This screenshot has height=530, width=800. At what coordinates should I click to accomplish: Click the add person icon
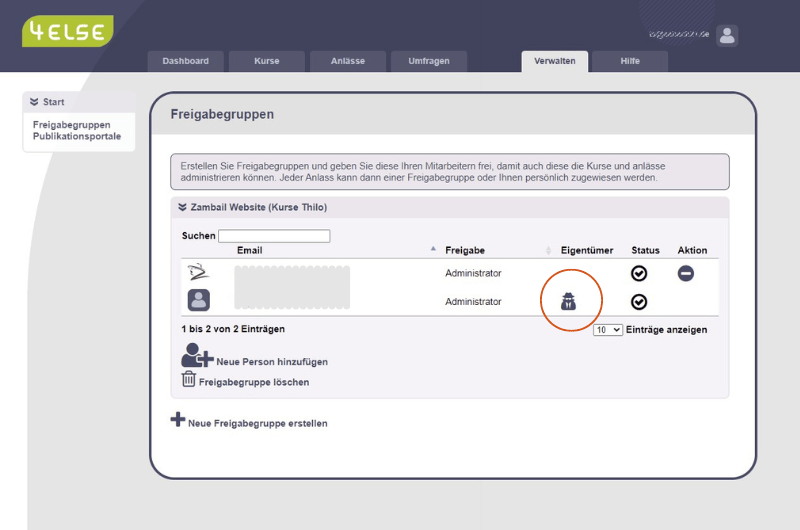click(196, 356)
